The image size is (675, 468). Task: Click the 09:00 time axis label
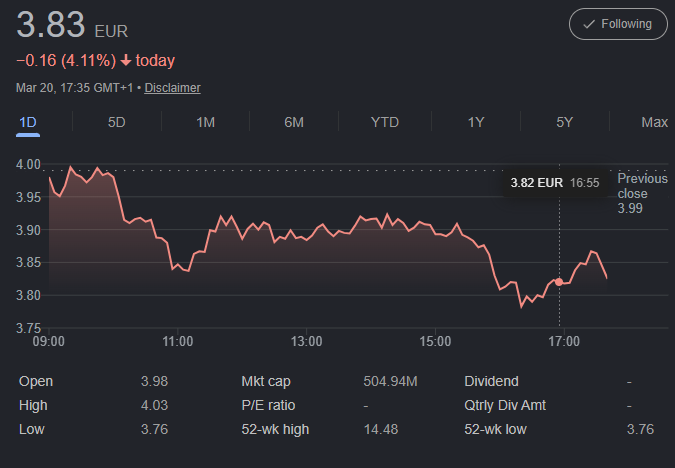coord(49,341)
